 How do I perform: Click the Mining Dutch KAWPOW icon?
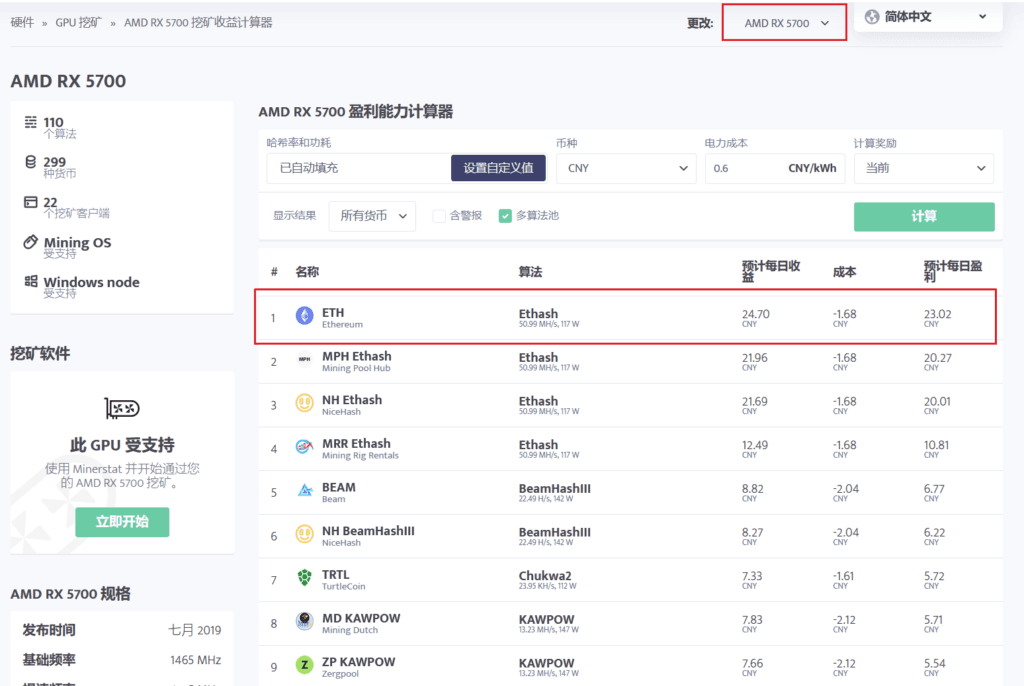coord(304,623)
